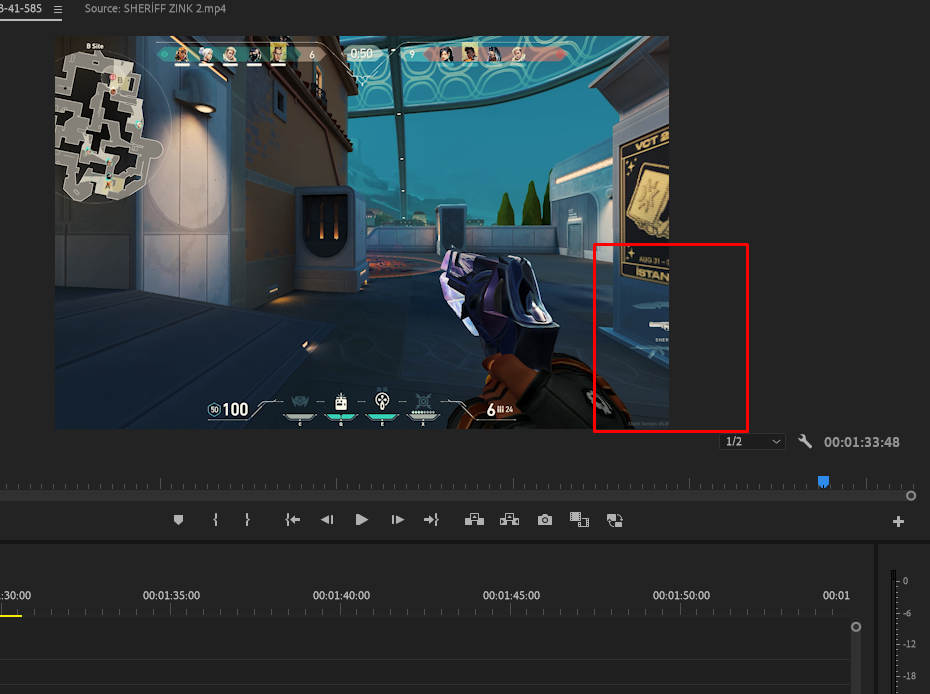Click the 00:01:35:00 mark on the timeline ruler
This screenshot has width=930, height=694.
click(171, 596)
